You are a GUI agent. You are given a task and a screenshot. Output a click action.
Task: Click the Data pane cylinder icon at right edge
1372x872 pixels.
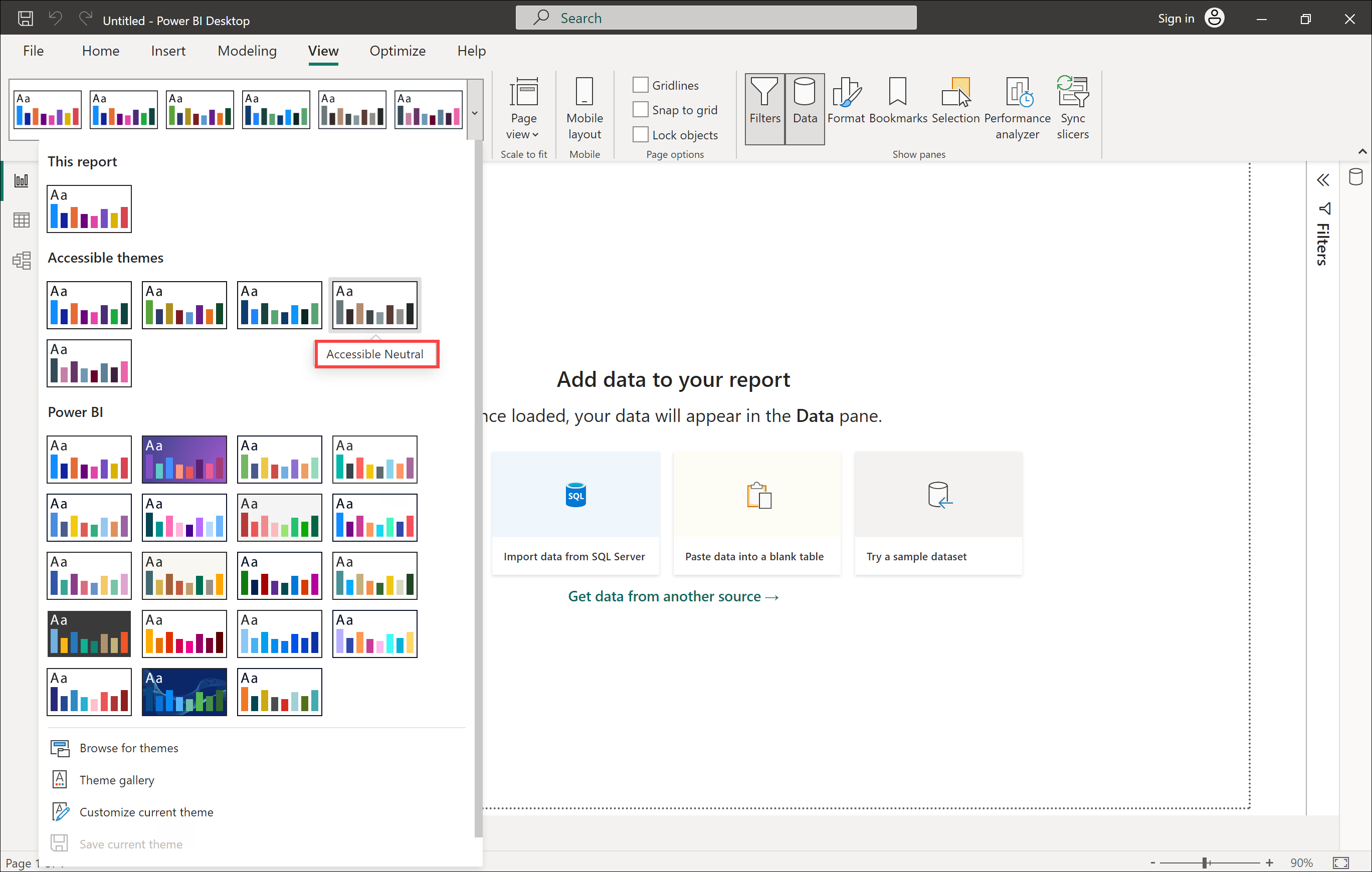(x=1355, y=177)
